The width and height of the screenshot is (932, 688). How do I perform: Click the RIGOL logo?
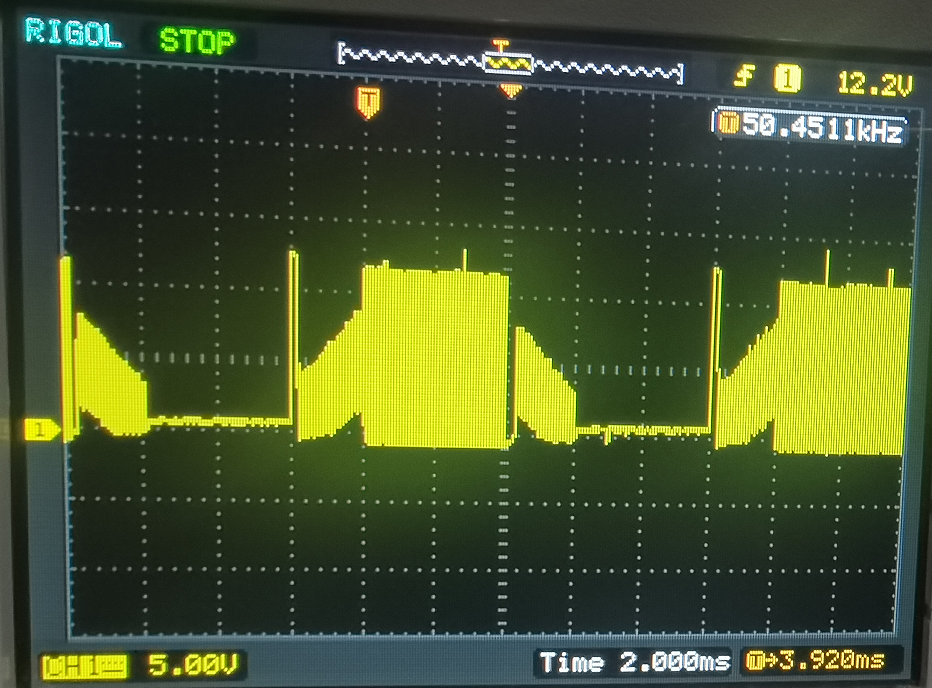73,33
